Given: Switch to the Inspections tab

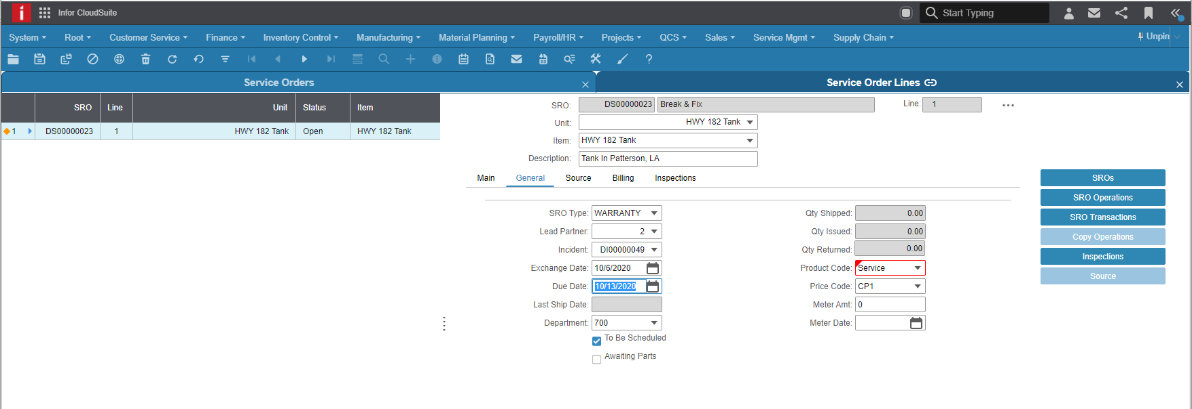Looking at the screenshot, I should pos(675,178).
